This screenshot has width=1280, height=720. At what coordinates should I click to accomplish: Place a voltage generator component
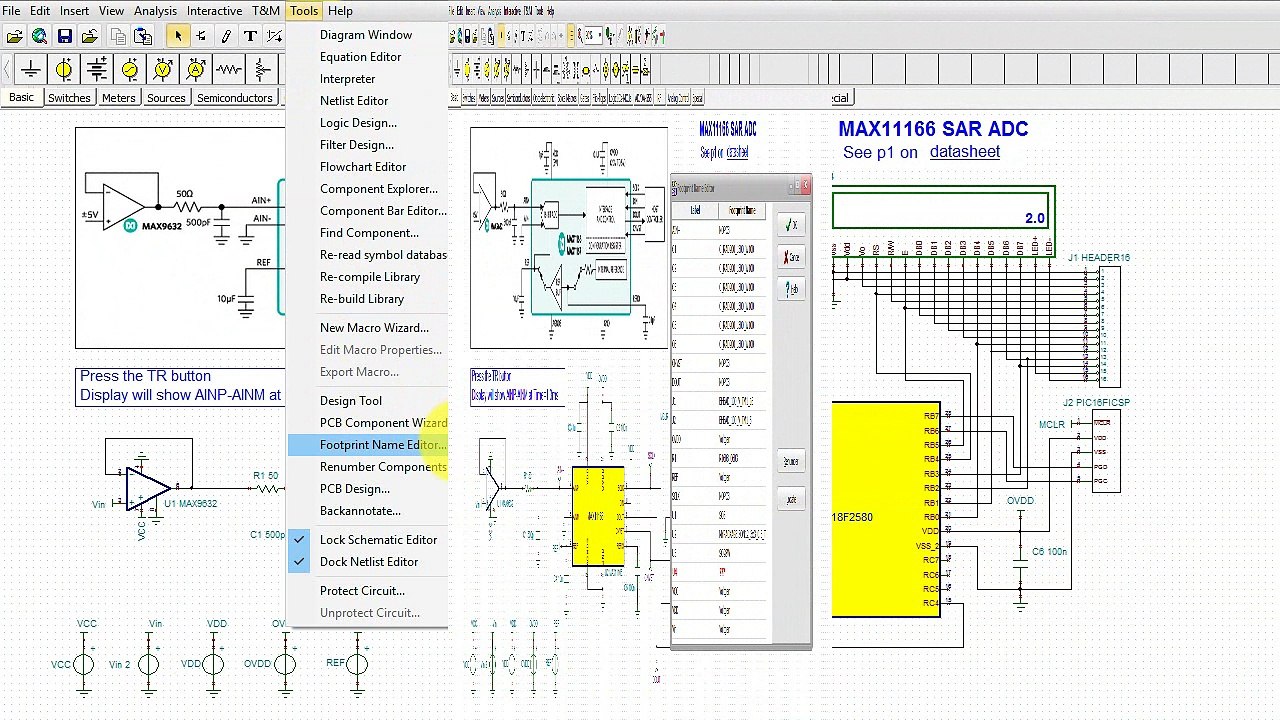point(130,69)
